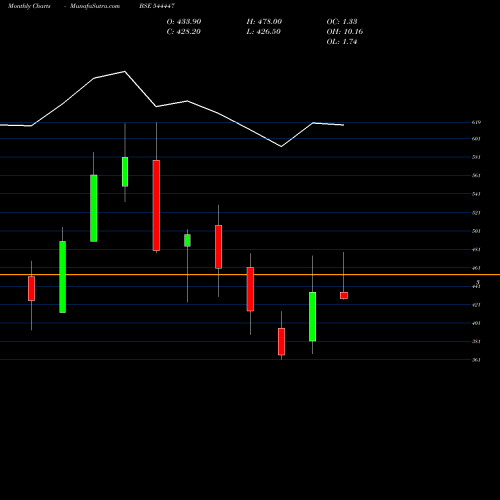Click the 481 price axis label

pos(476,249)
